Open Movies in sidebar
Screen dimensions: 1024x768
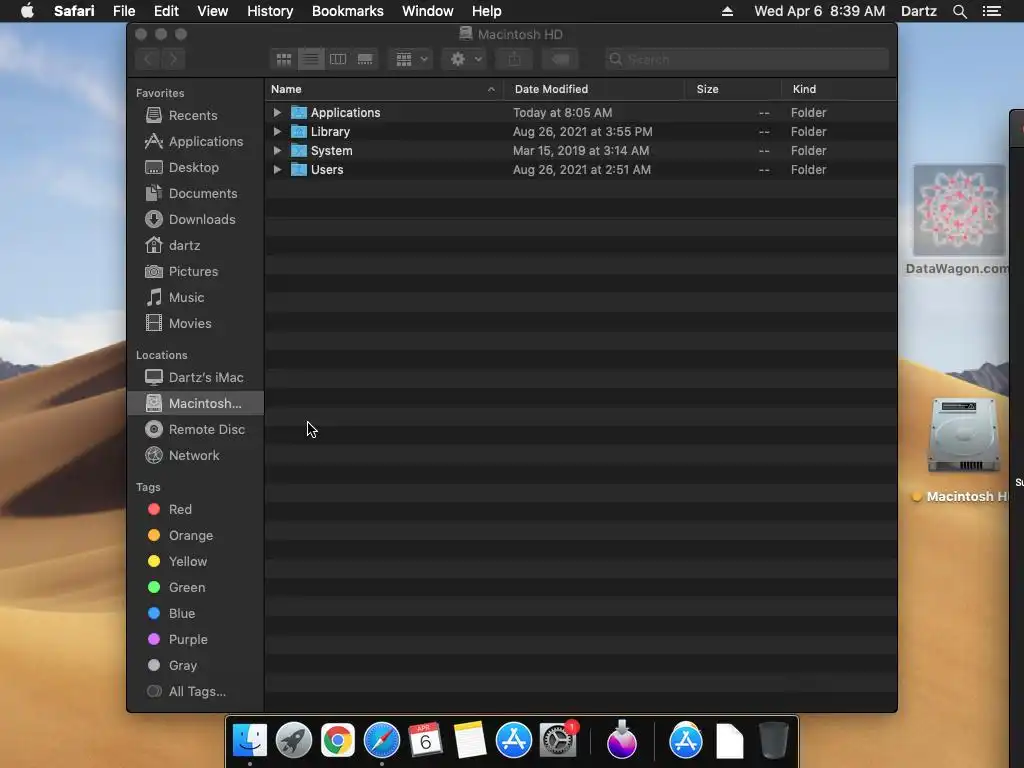[x=196, y=323]
